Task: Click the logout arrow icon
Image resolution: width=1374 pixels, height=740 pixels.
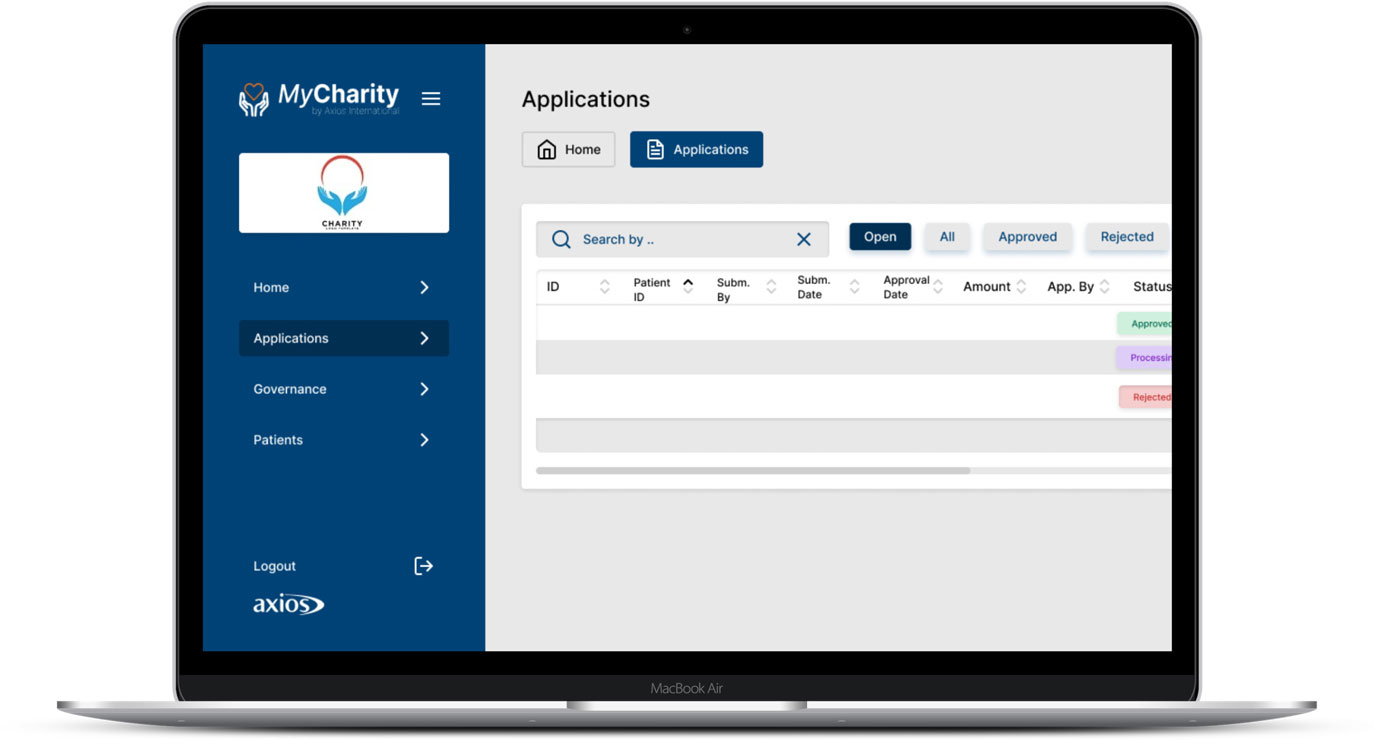Action: (424, 566)
